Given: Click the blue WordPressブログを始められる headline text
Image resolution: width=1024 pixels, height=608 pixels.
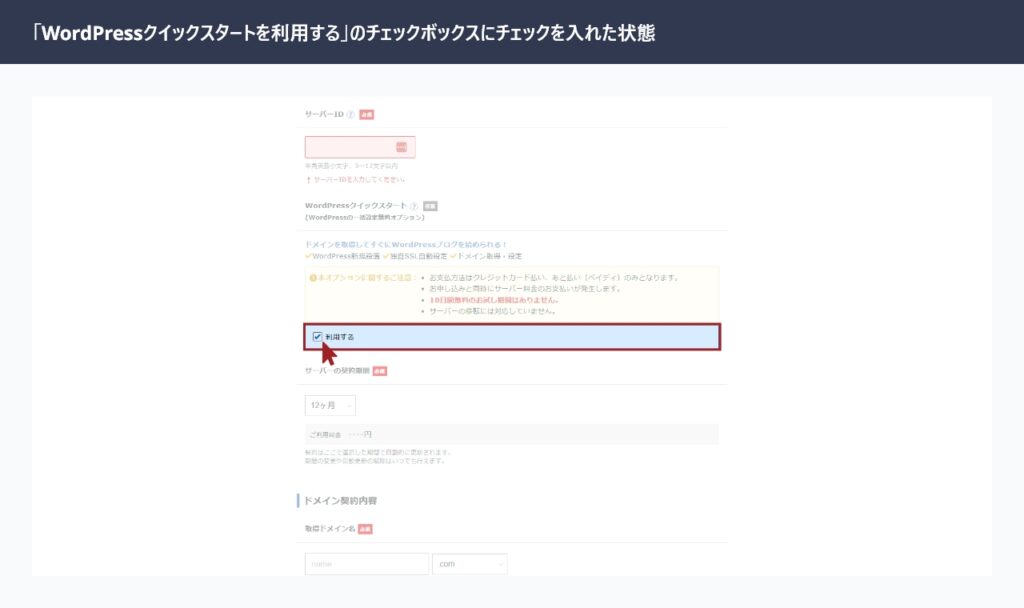Looking at the screenshot, I should [406, 244].
